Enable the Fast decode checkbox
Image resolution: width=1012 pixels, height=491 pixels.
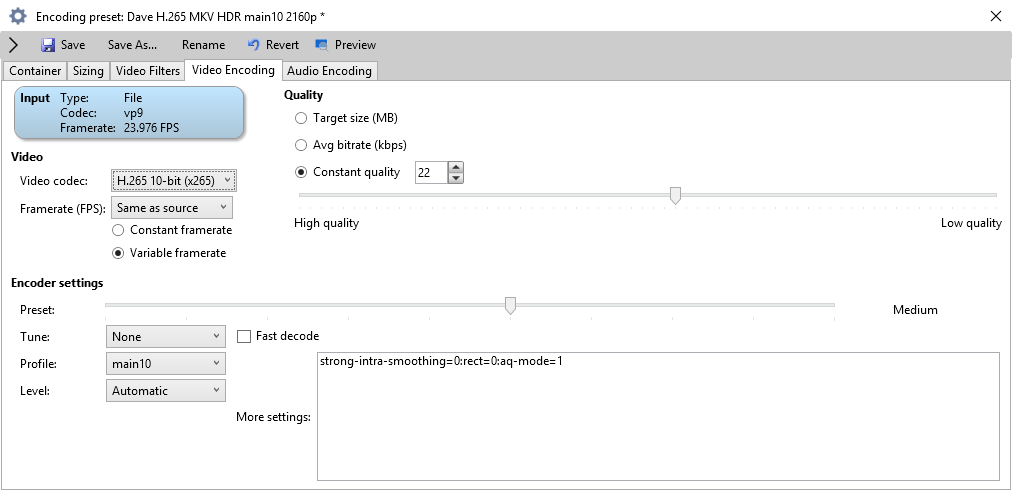click(x=244, y=336)
